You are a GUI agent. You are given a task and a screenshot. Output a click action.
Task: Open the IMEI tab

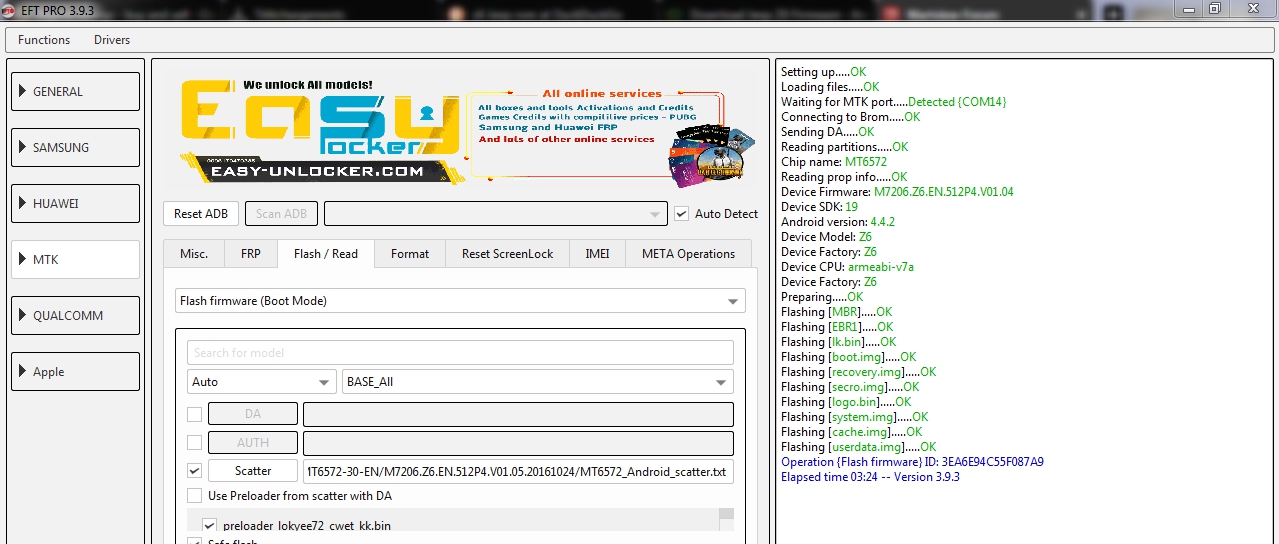[597, 254]
